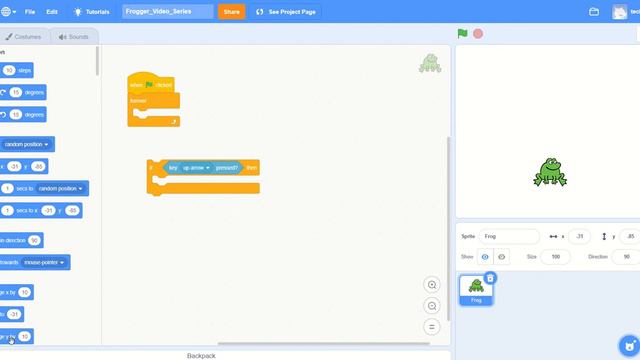Open the File menu
This screenshot has width=640, height=360.
(x=30, y=12)
